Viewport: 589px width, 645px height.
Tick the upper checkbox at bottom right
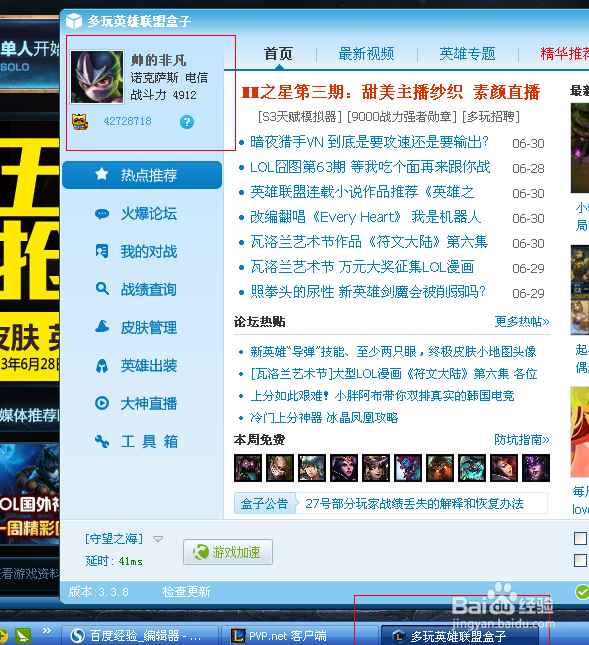coord(580,538)
